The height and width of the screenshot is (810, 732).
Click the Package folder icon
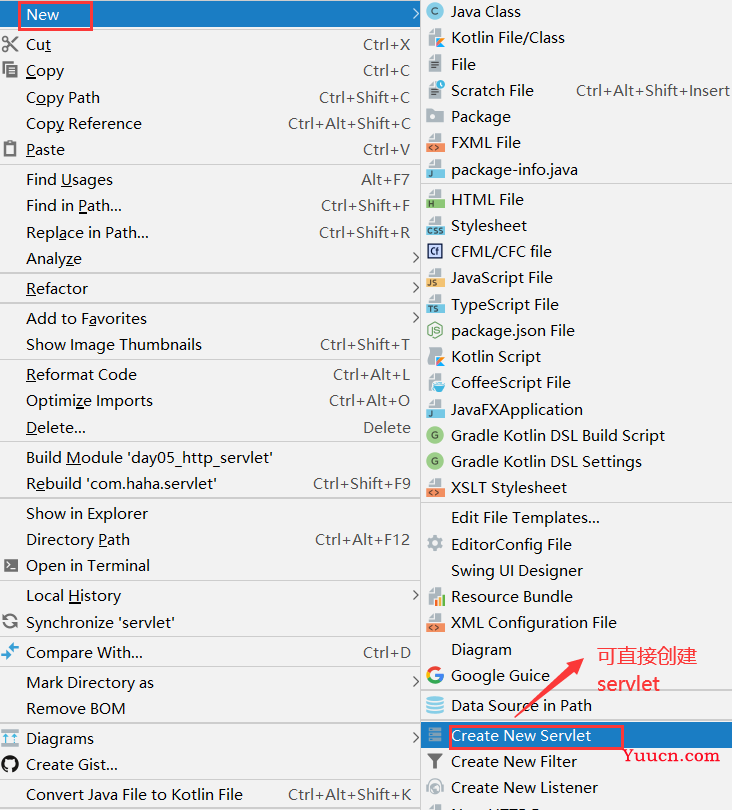(x=435, y=116)
